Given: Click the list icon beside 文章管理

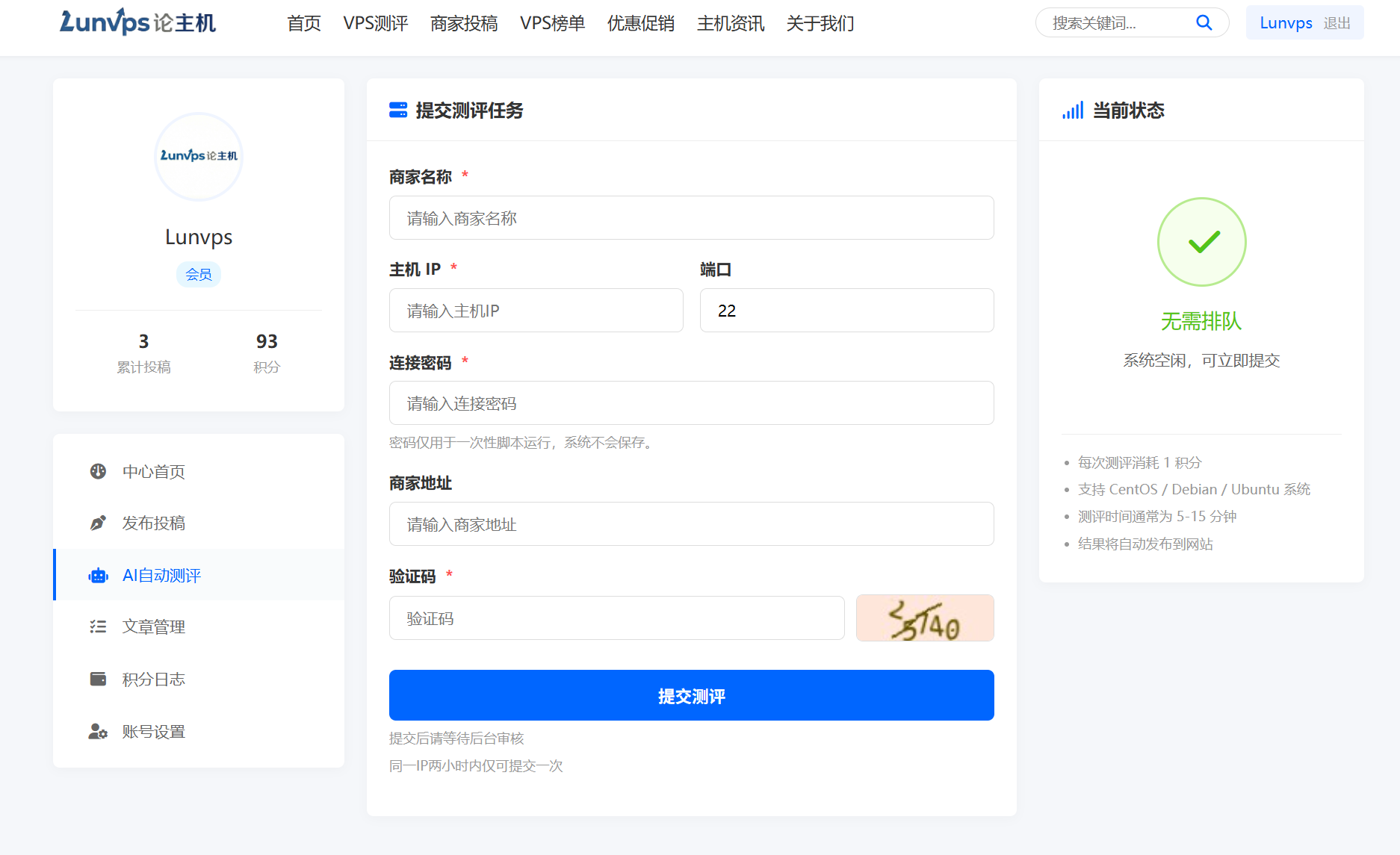Looking at the screenshot, I should click(x=98, y=627).
